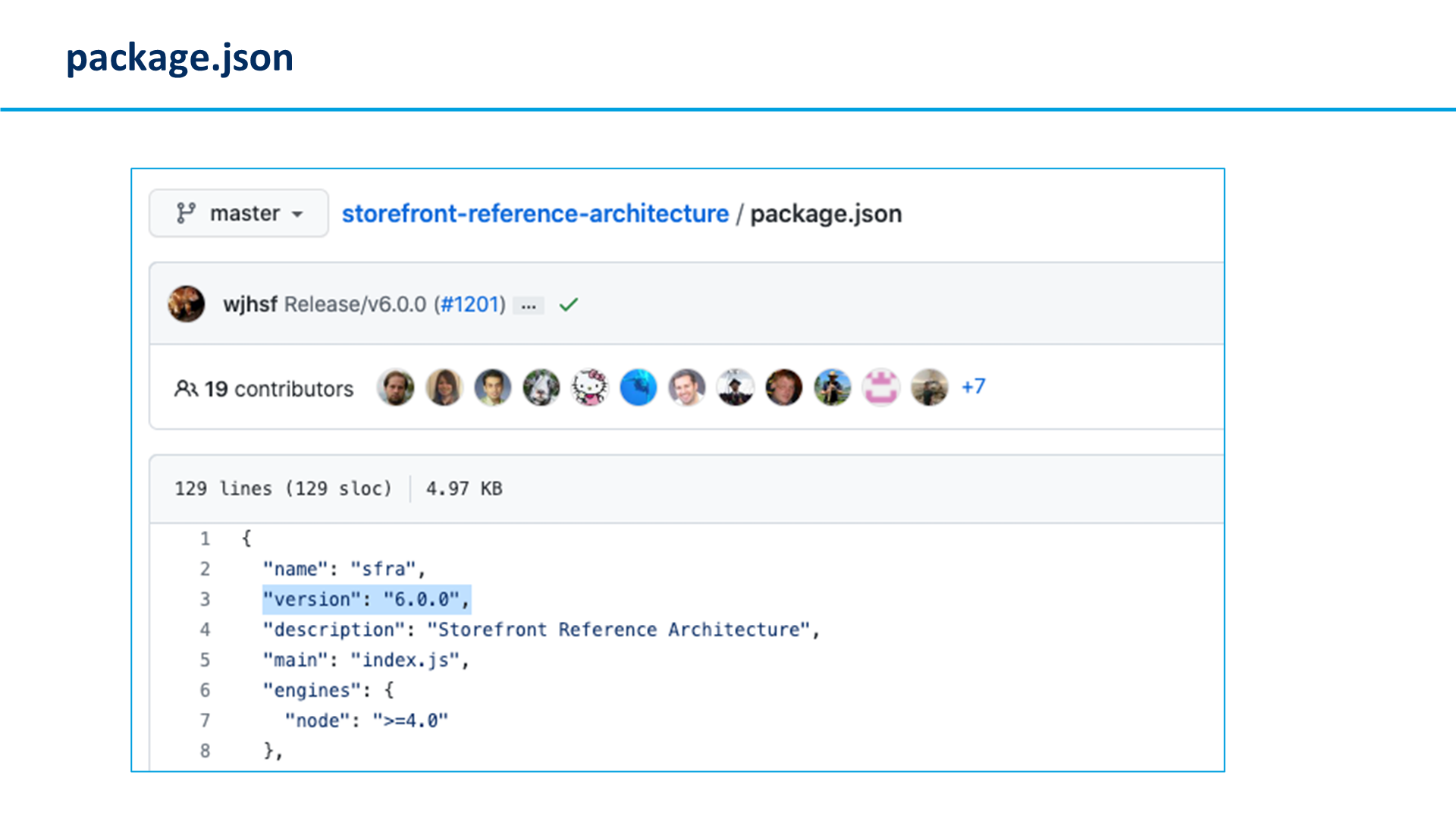Click the git branch icon
The height and width of the screenshot is (819, 1456).
coord(186,213)
